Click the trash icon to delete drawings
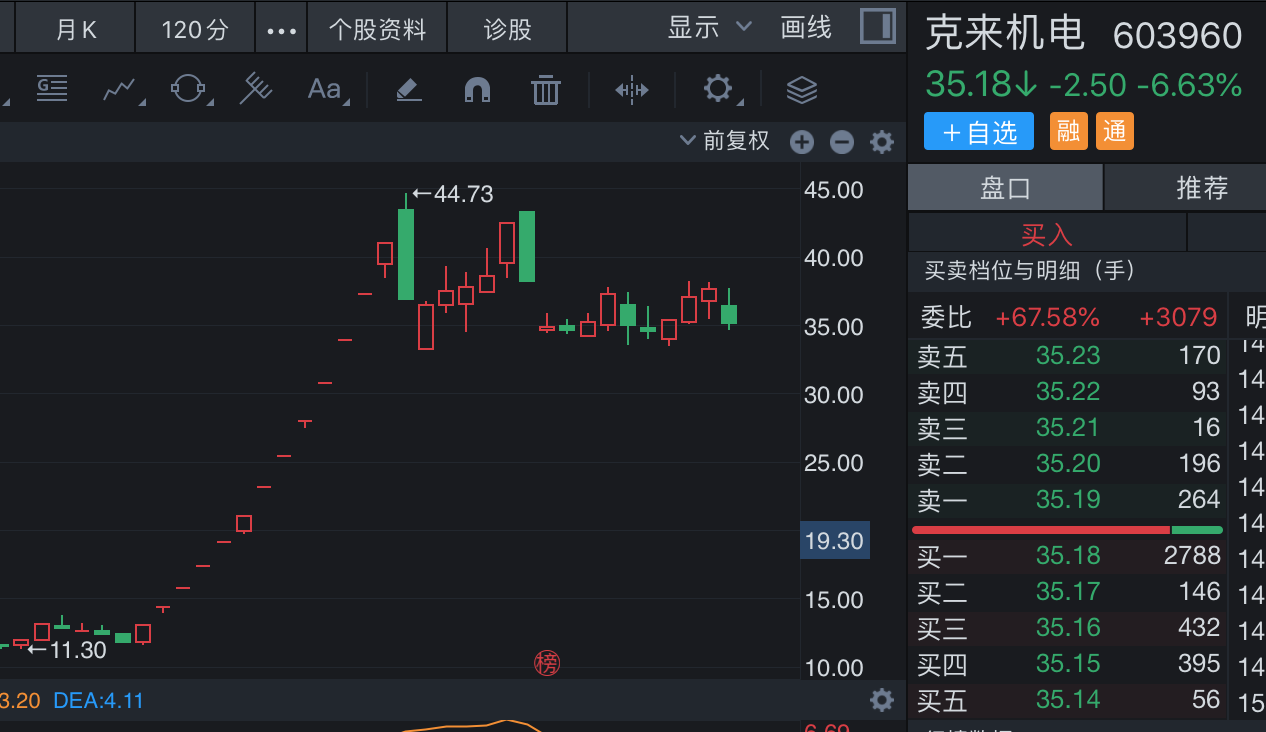The height and width of the screenshot is (732, 1266). point(545,90)
